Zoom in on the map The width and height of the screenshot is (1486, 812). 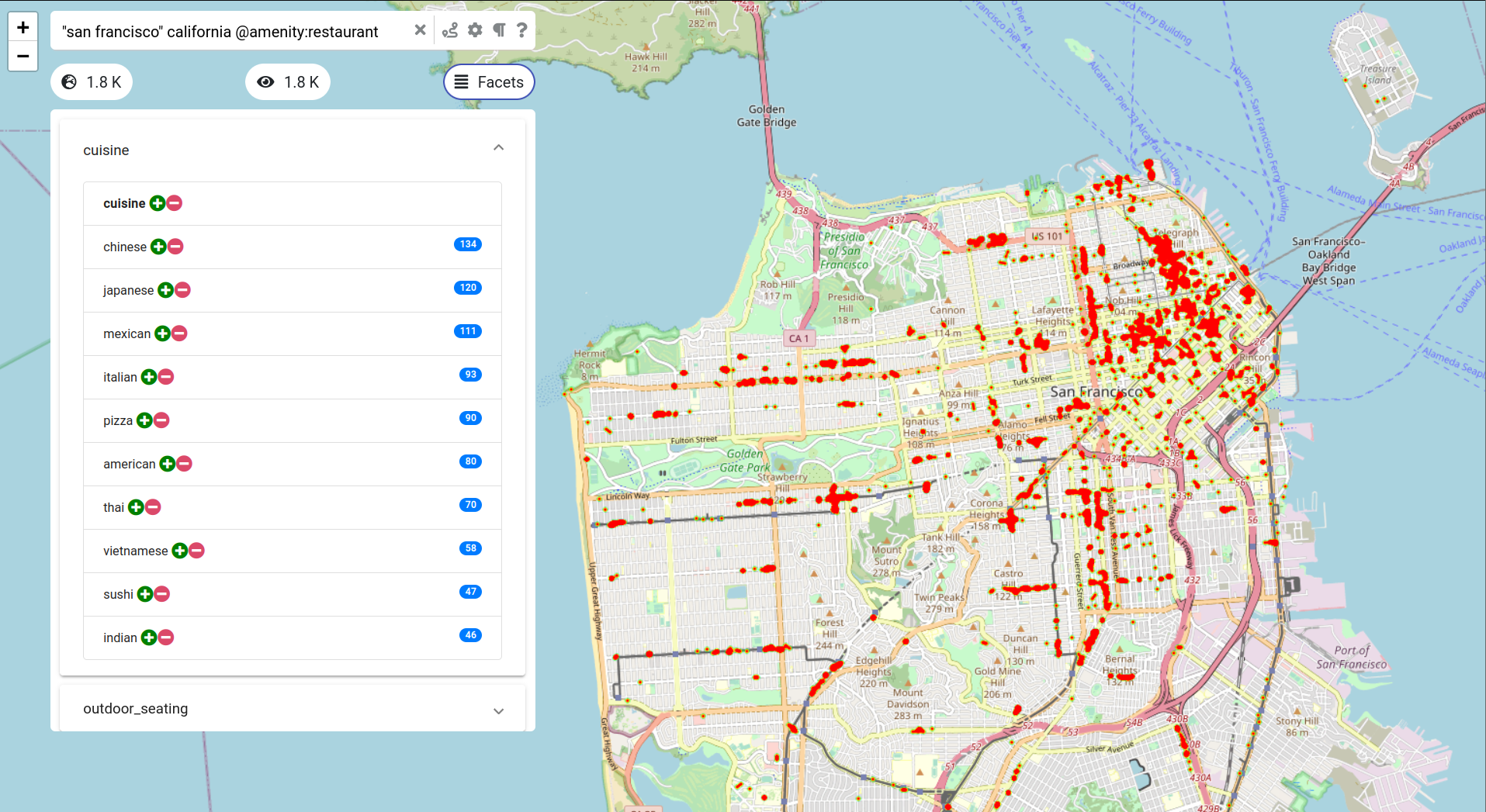tap(23, 28)
